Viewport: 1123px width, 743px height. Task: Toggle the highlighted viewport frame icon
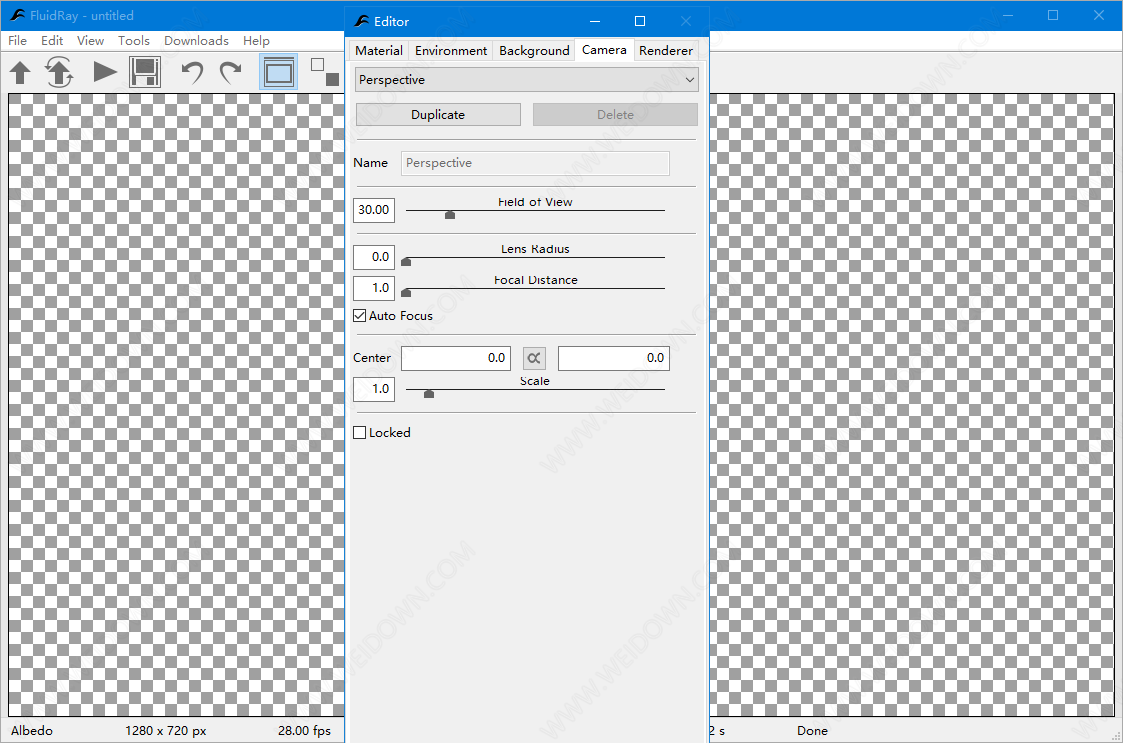pyautogui.click(x=279, y=72)
